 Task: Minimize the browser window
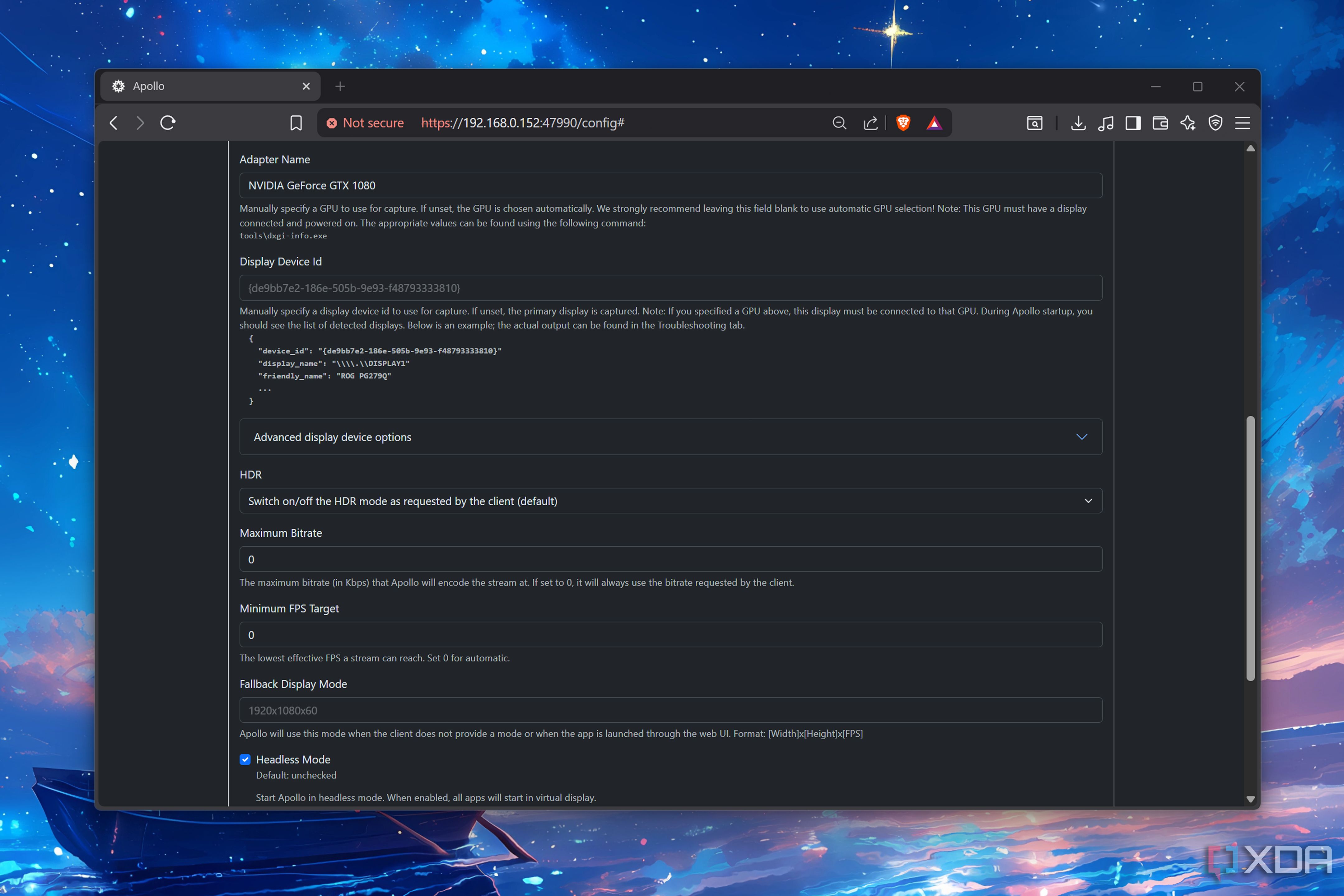tap(1155, 86)
